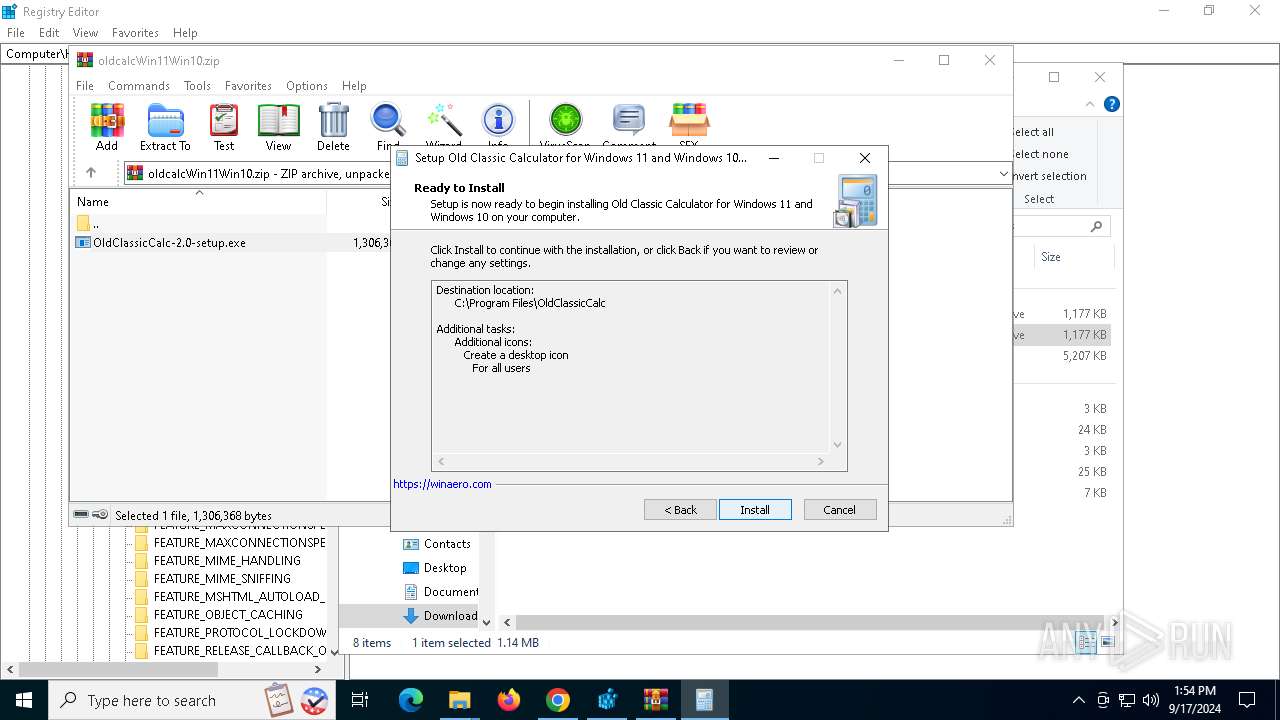Expand the WinRAR address bar dropdown
Screen dimensions: 1280x720
coord(1004,173)
